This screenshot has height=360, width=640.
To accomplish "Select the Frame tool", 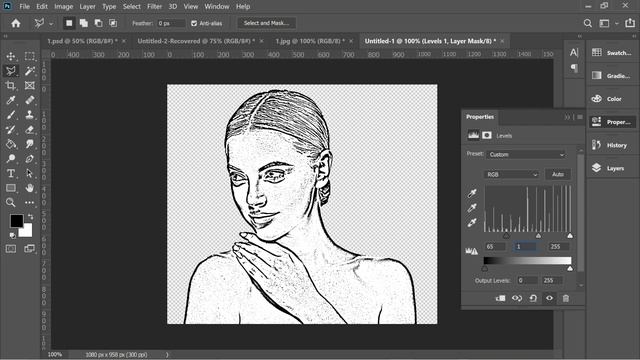I will (29, 86).
